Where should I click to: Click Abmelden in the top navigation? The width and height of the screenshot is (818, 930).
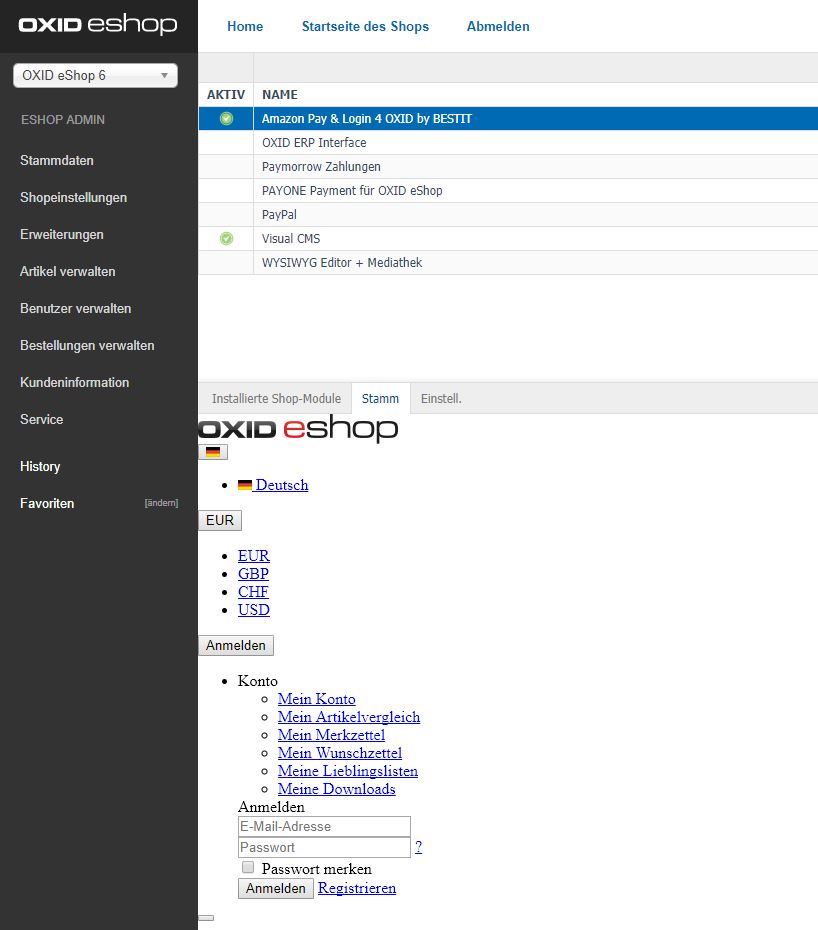click(x=498, y=26)
